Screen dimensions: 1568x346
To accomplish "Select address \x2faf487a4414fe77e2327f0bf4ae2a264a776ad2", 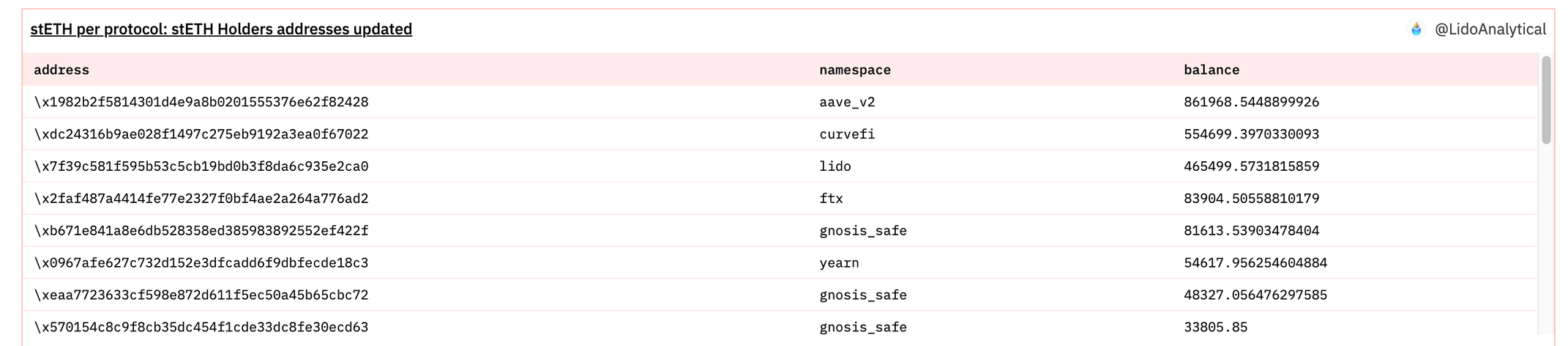I will pyautogui.click(x=201, y=199).
